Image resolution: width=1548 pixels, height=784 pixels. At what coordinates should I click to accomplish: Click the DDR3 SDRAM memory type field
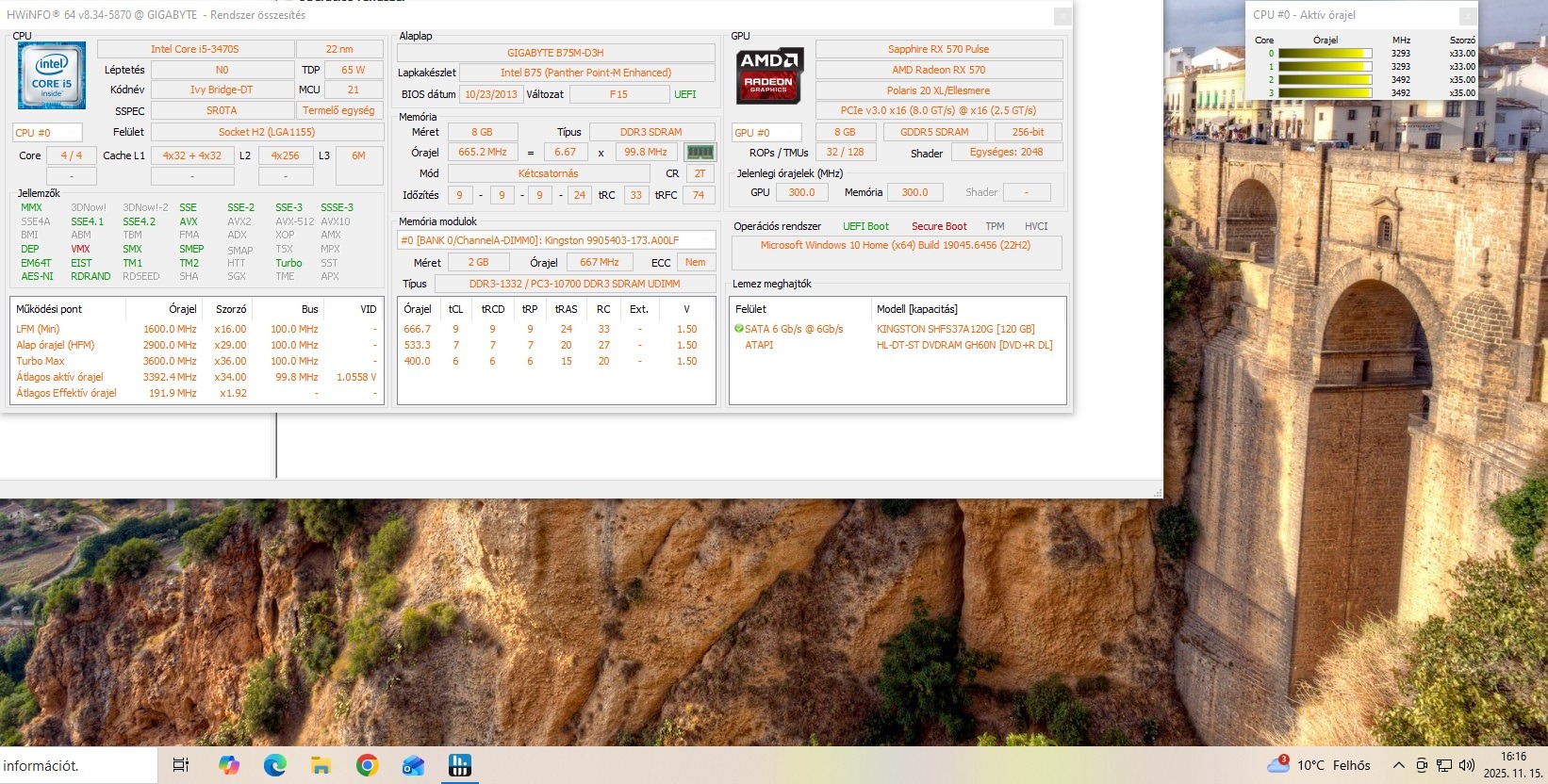pos(651,132)
